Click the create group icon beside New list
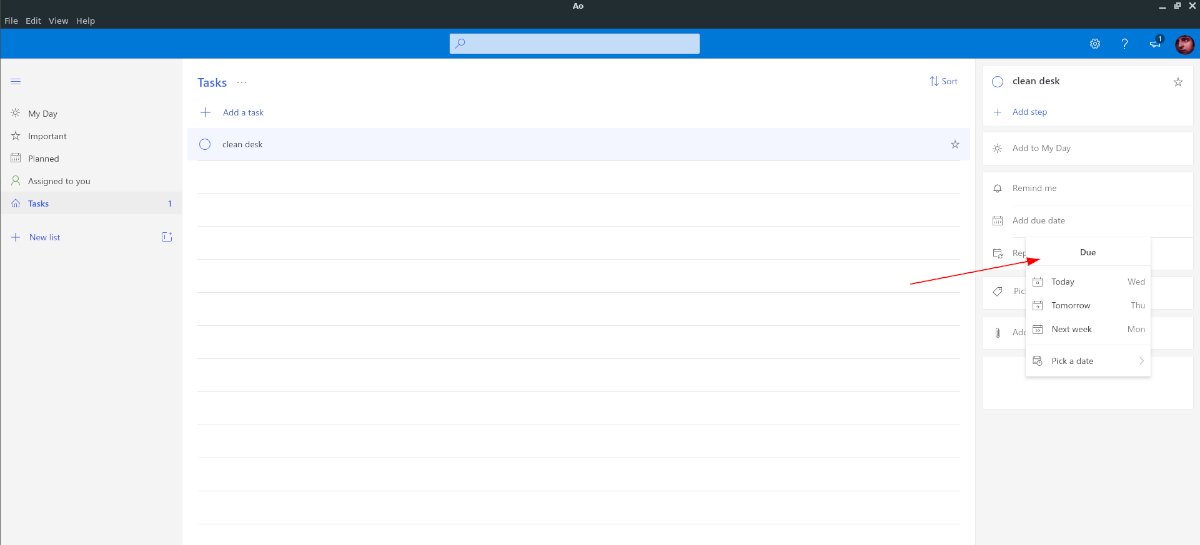Screen dimensions: 1200x545 [167, 237]
